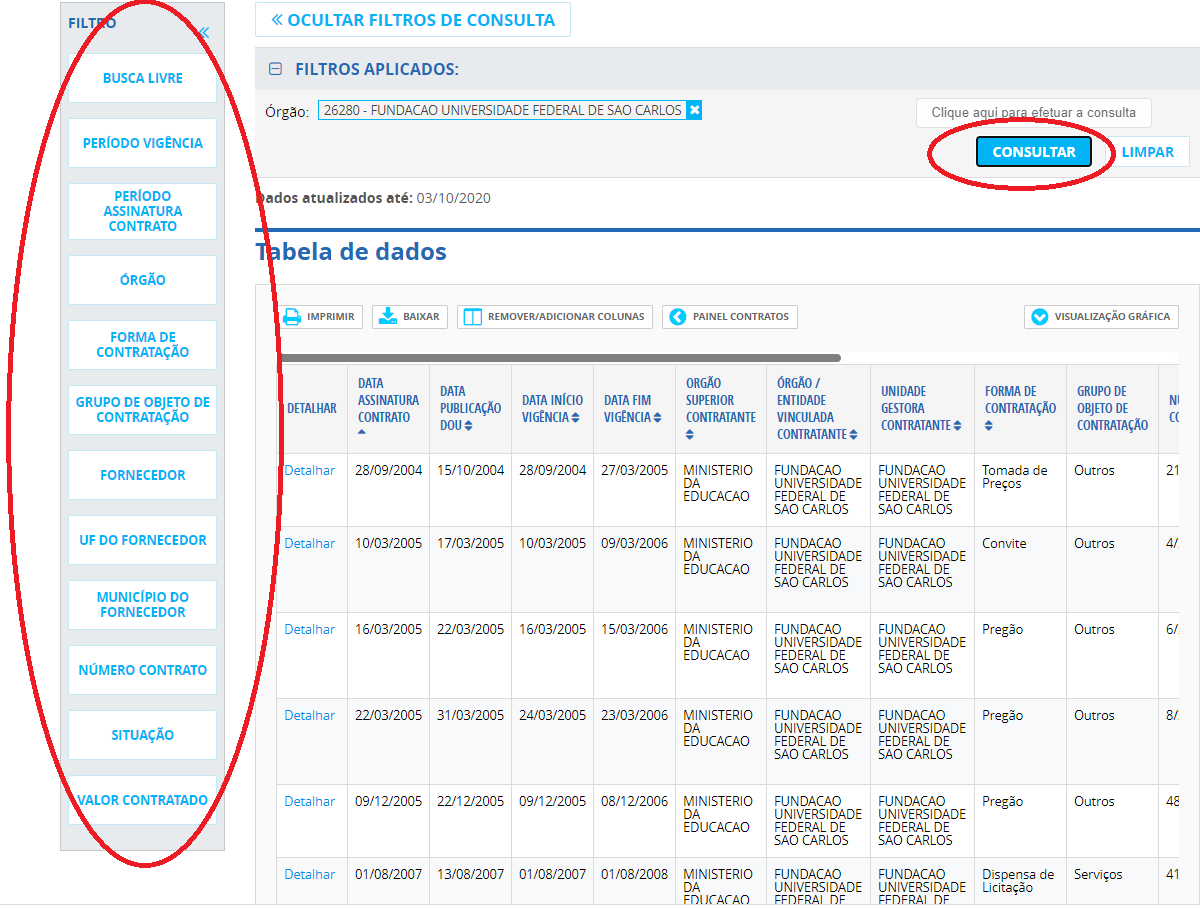Expand Visualização Gráfica view

[x=1101, y=317]
